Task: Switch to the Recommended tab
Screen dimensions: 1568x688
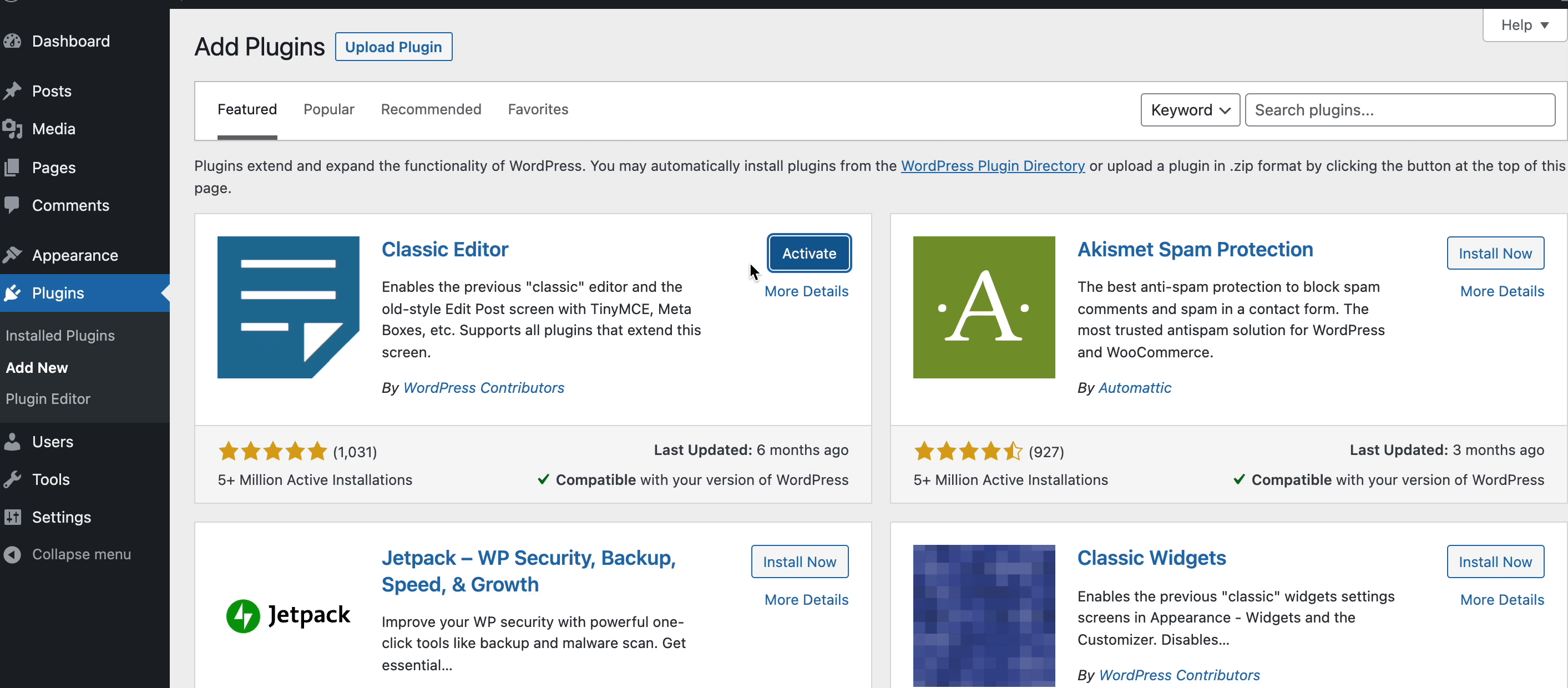Action: pyautogui.click(x=431, y=109)
